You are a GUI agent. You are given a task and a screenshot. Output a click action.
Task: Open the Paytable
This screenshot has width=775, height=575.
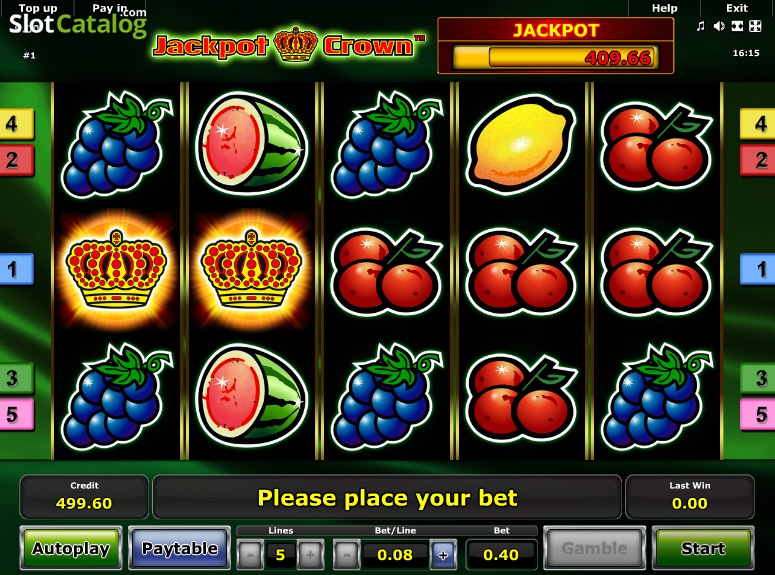click(x=179, y=548)
